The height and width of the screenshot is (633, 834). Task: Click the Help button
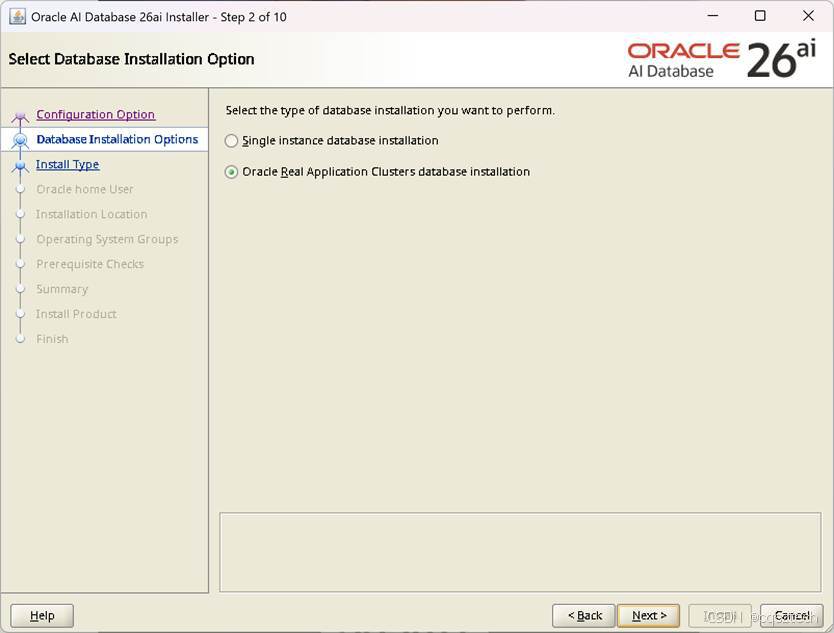(42, 615)
